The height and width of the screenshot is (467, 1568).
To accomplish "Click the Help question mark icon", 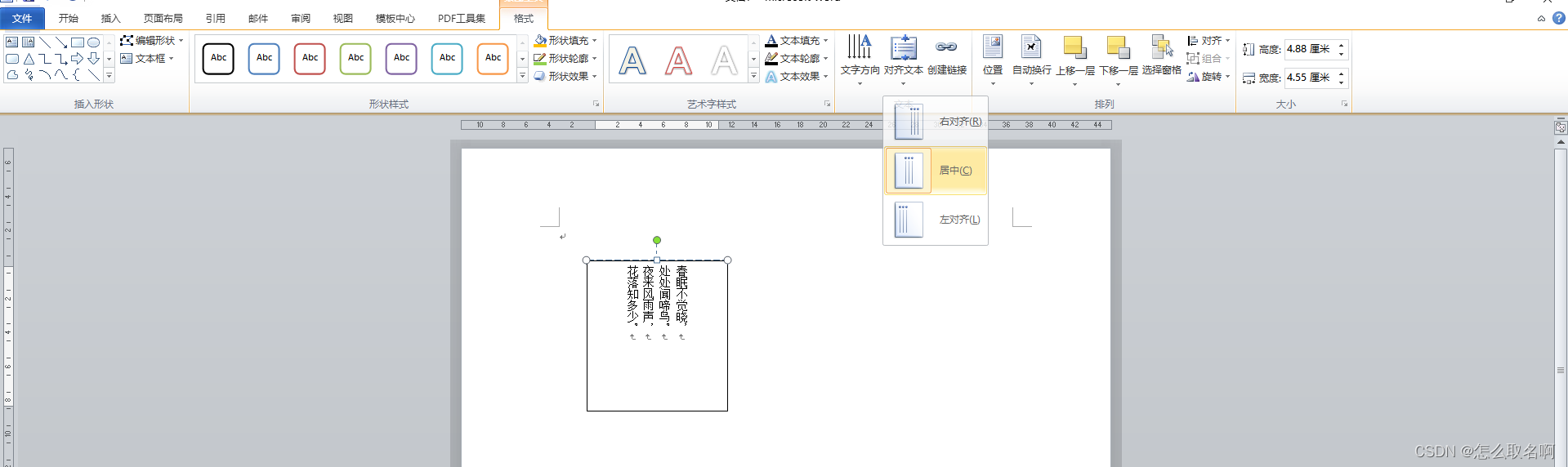I will pyautogui.click(x=1558, y=18).
